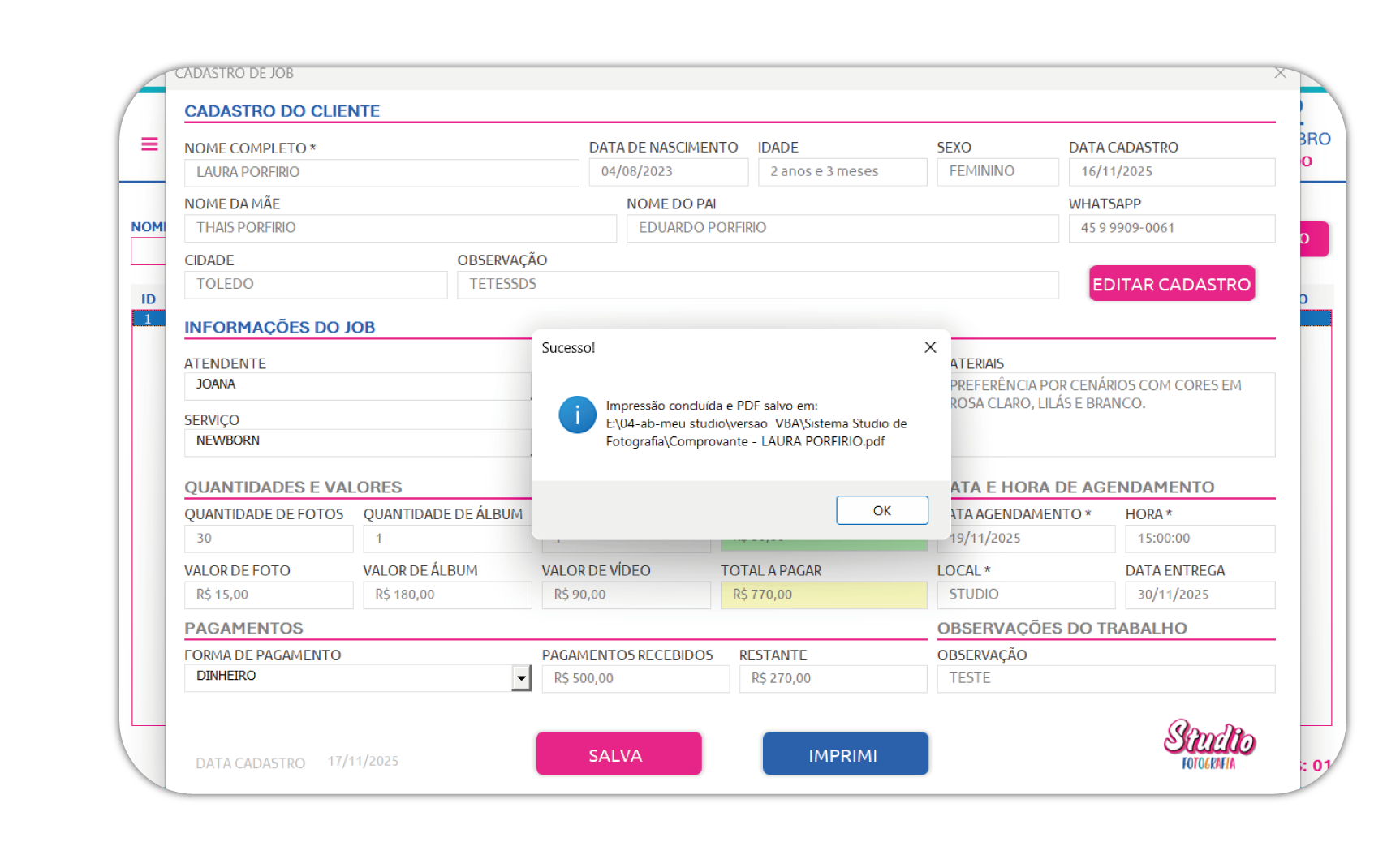The image size is (1400, 842).
Task: Click the Hora field showing 15:00:00
Action: click(x=1199, y=539)
